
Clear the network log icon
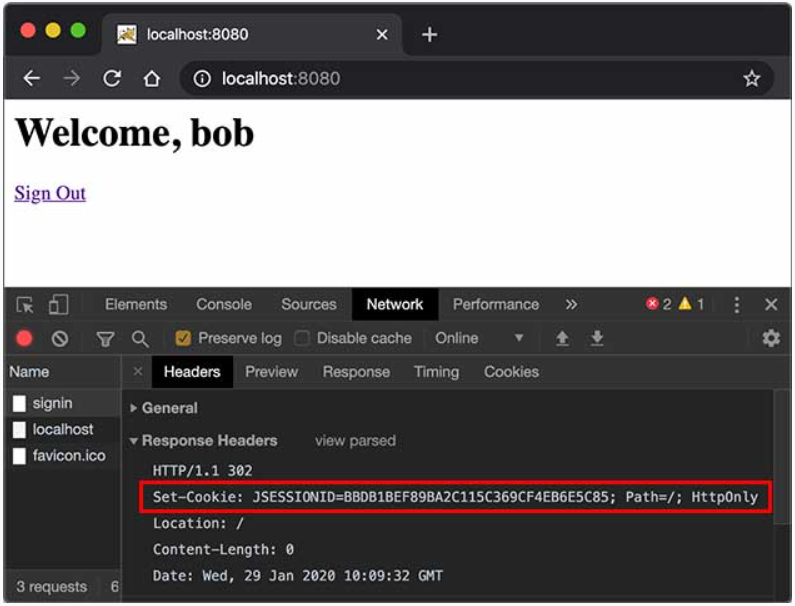coord(60,338)
